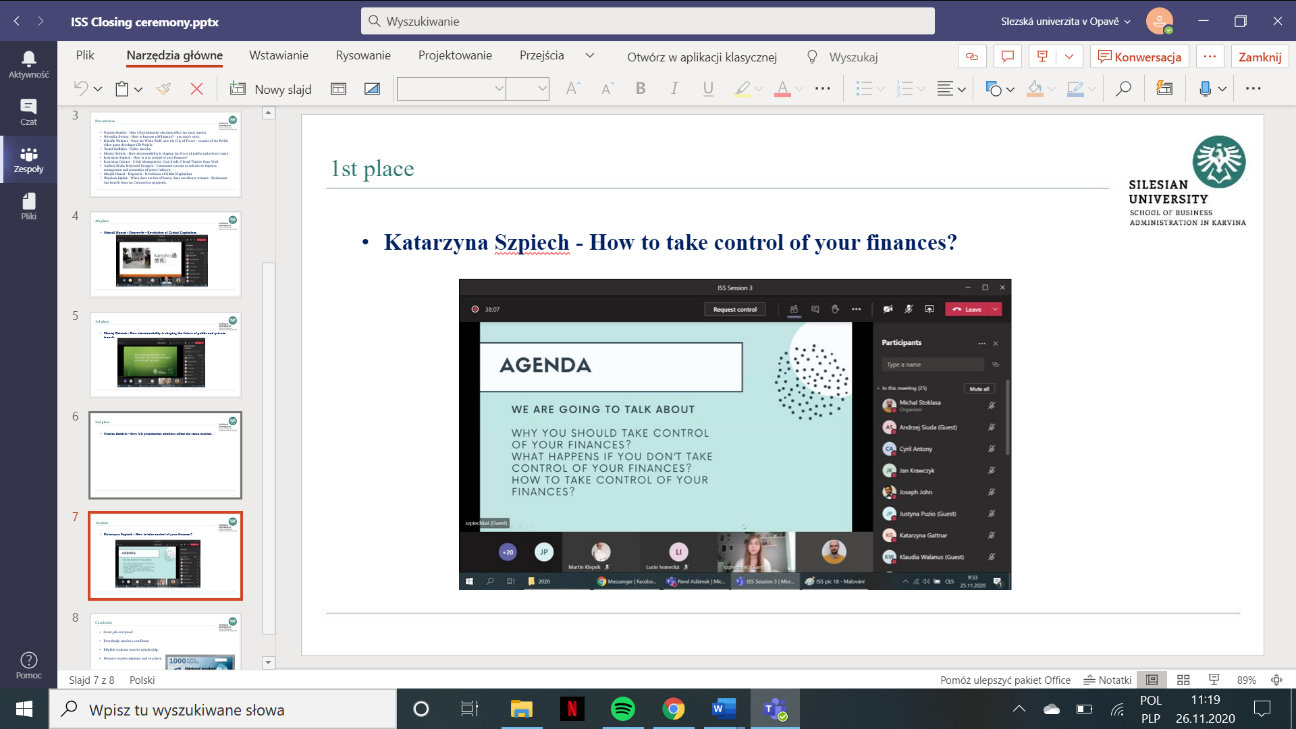1296x729 pixels.
Task: Click the Format Painter brush icon
Action: (163, 89)
